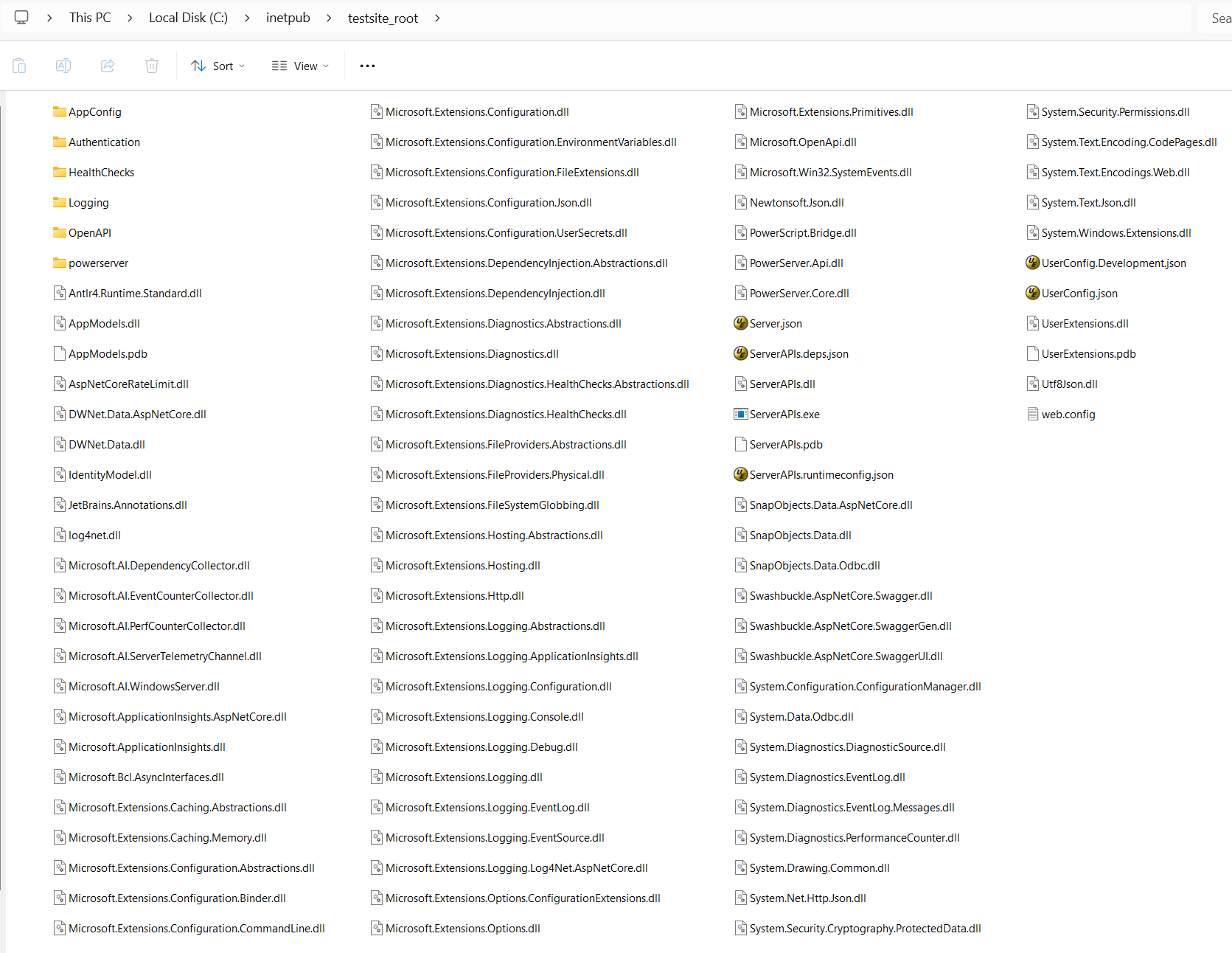Click the Delete trash icon
1232x953 pixels.
(x=152, y=66)
